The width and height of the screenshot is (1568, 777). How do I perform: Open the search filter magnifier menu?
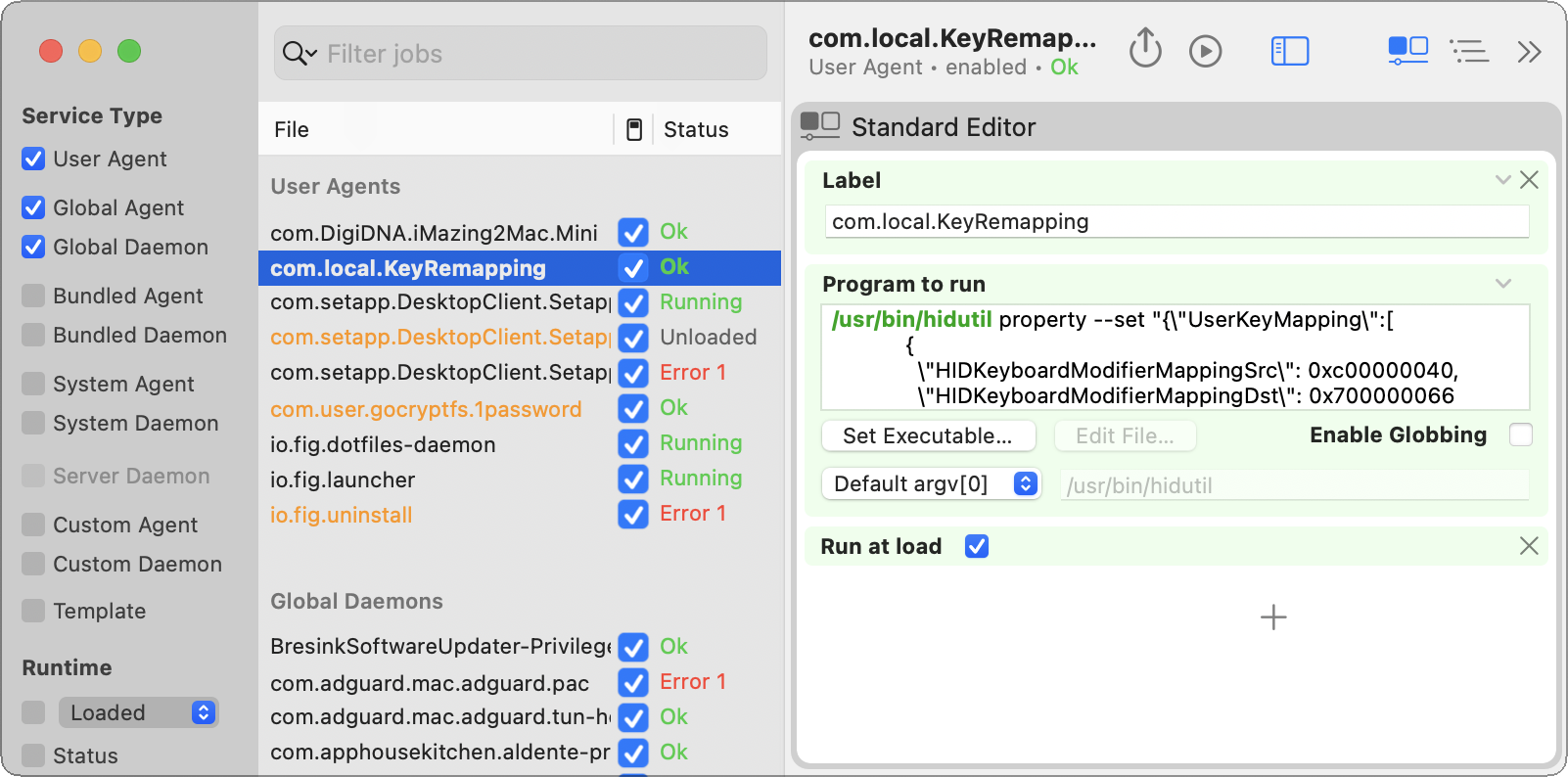[x=300, y=54]
